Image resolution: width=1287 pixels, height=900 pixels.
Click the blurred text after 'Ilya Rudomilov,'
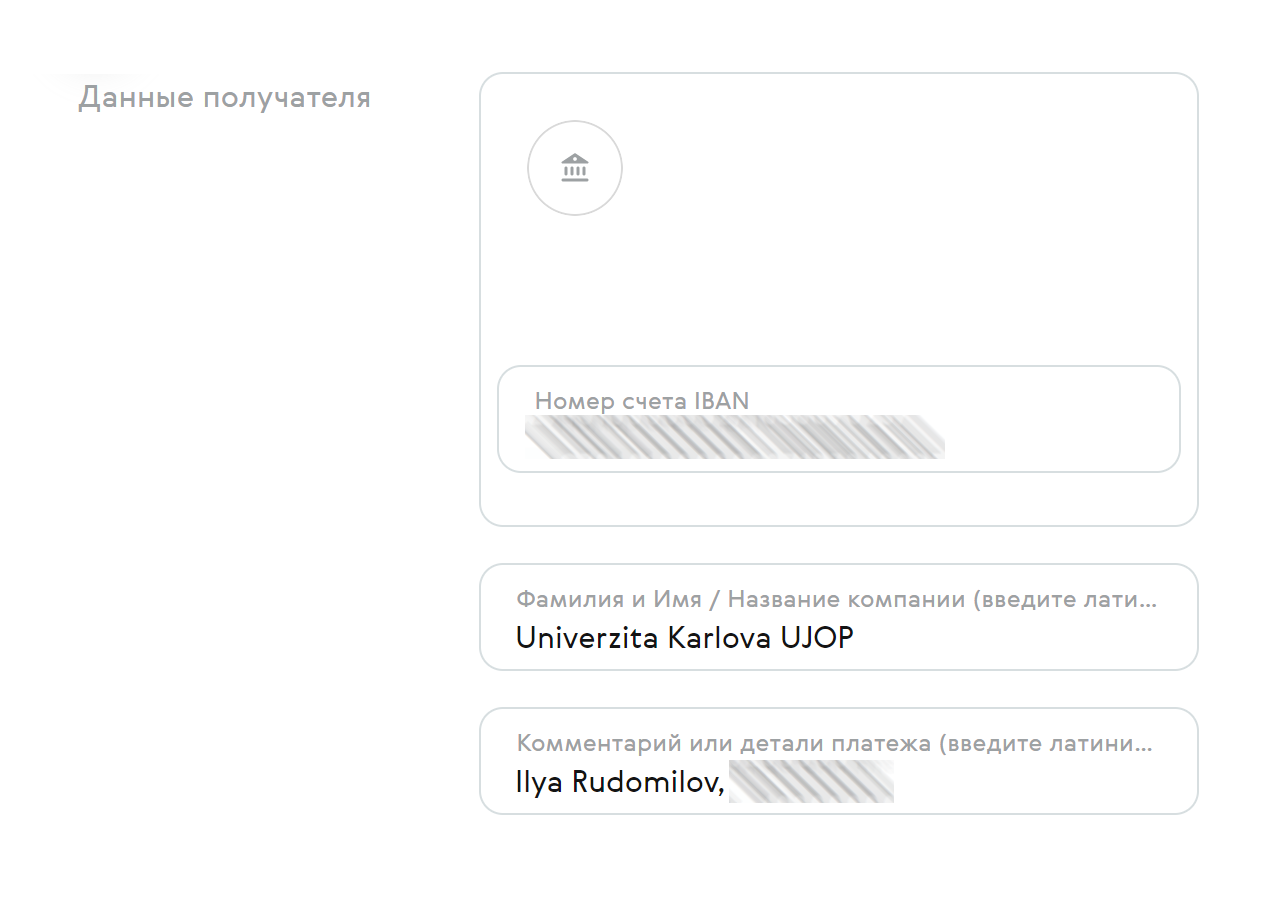(811, 781)
